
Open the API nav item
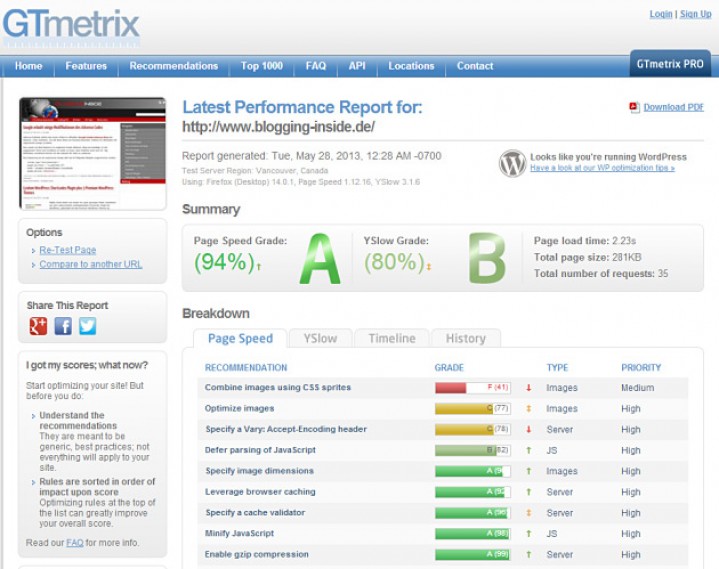(357, 66)
